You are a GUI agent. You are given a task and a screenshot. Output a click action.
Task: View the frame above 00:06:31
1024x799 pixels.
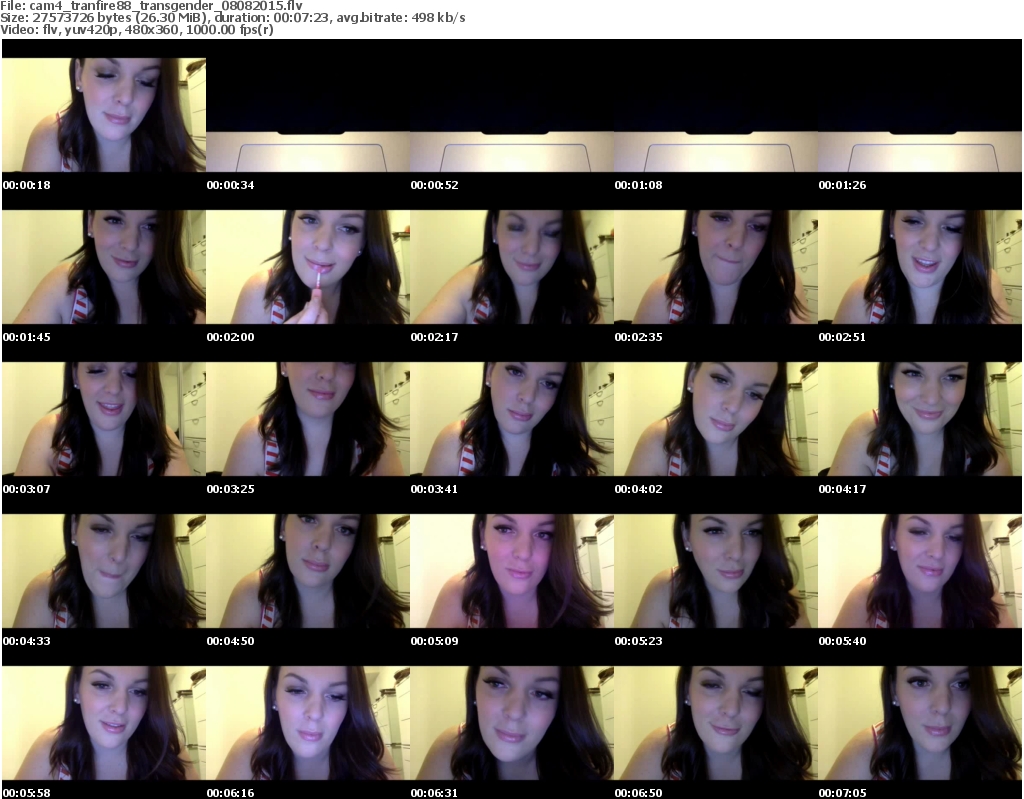coord(511,723)
